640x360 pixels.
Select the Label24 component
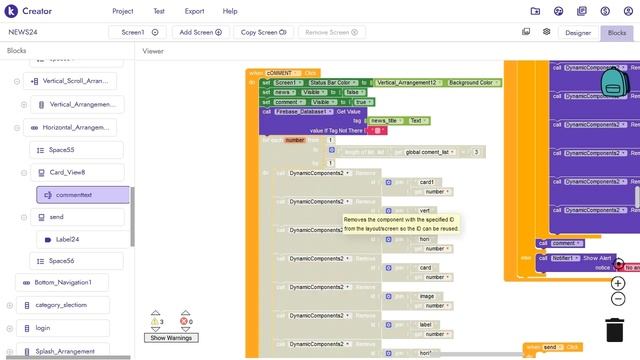tap(83, 239)
